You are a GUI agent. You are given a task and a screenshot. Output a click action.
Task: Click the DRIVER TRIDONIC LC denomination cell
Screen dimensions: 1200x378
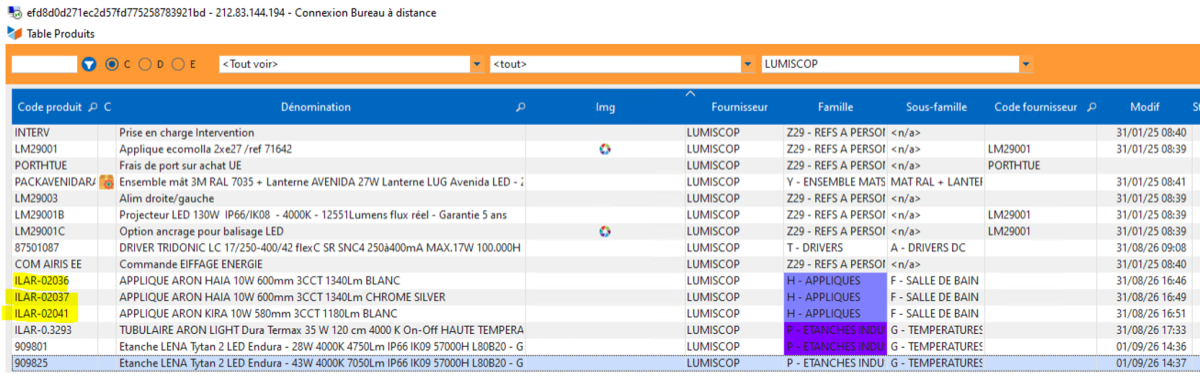click(x=321, y=248)
